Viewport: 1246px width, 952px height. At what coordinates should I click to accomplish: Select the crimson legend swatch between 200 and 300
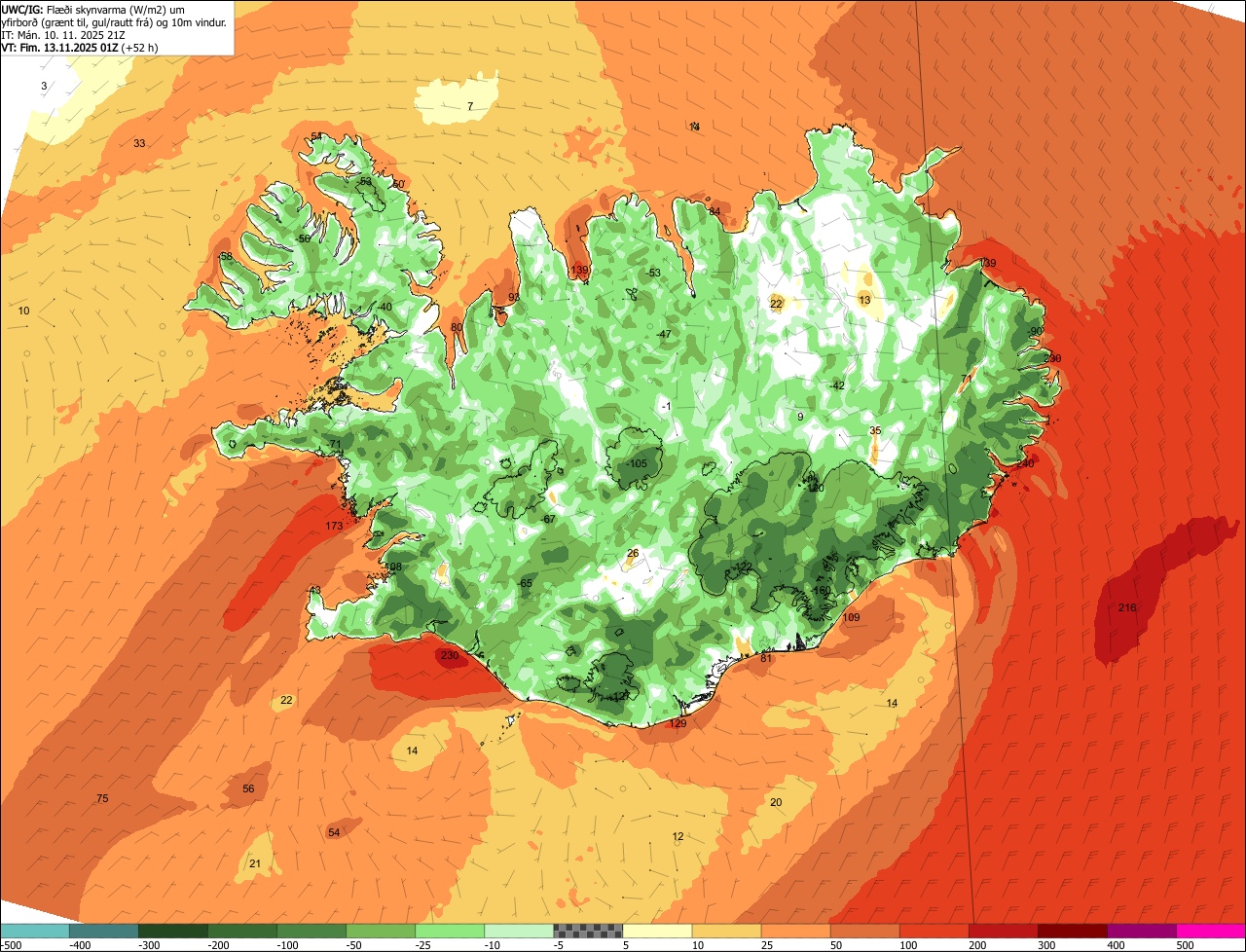1004,931
